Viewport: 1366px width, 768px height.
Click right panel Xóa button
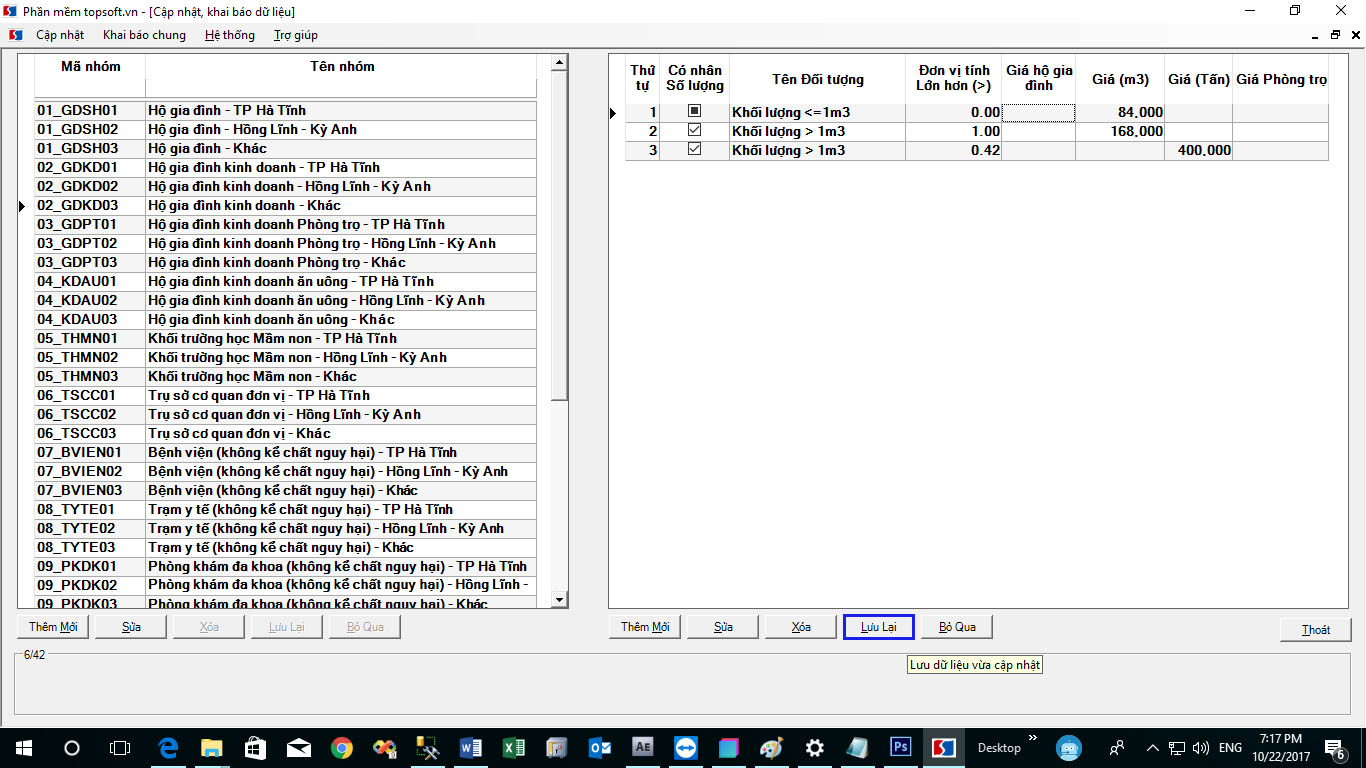click(x=801, y=627)
